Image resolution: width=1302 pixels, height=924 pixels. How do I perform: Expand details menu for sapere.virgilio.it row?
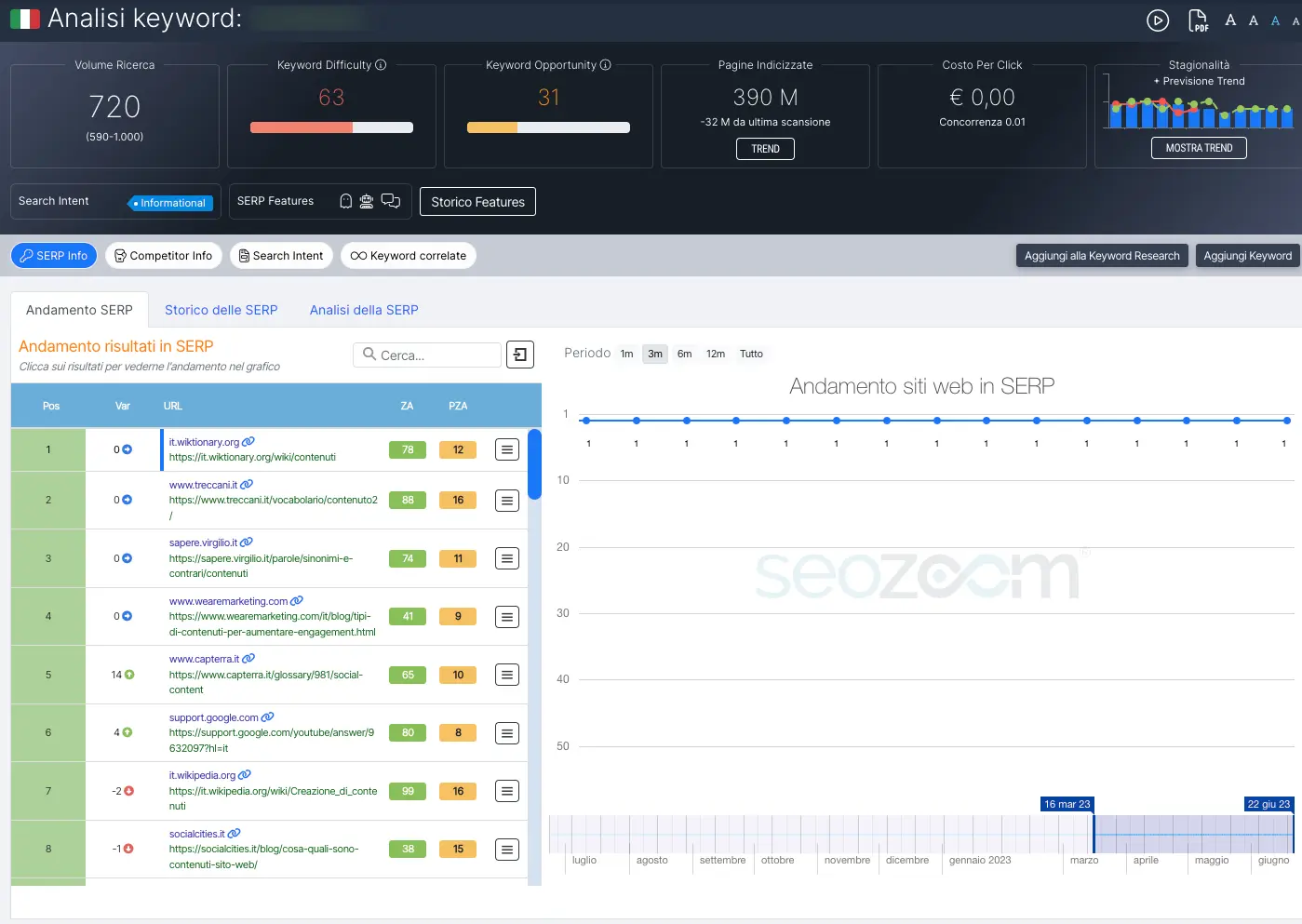tap(506, 558)
